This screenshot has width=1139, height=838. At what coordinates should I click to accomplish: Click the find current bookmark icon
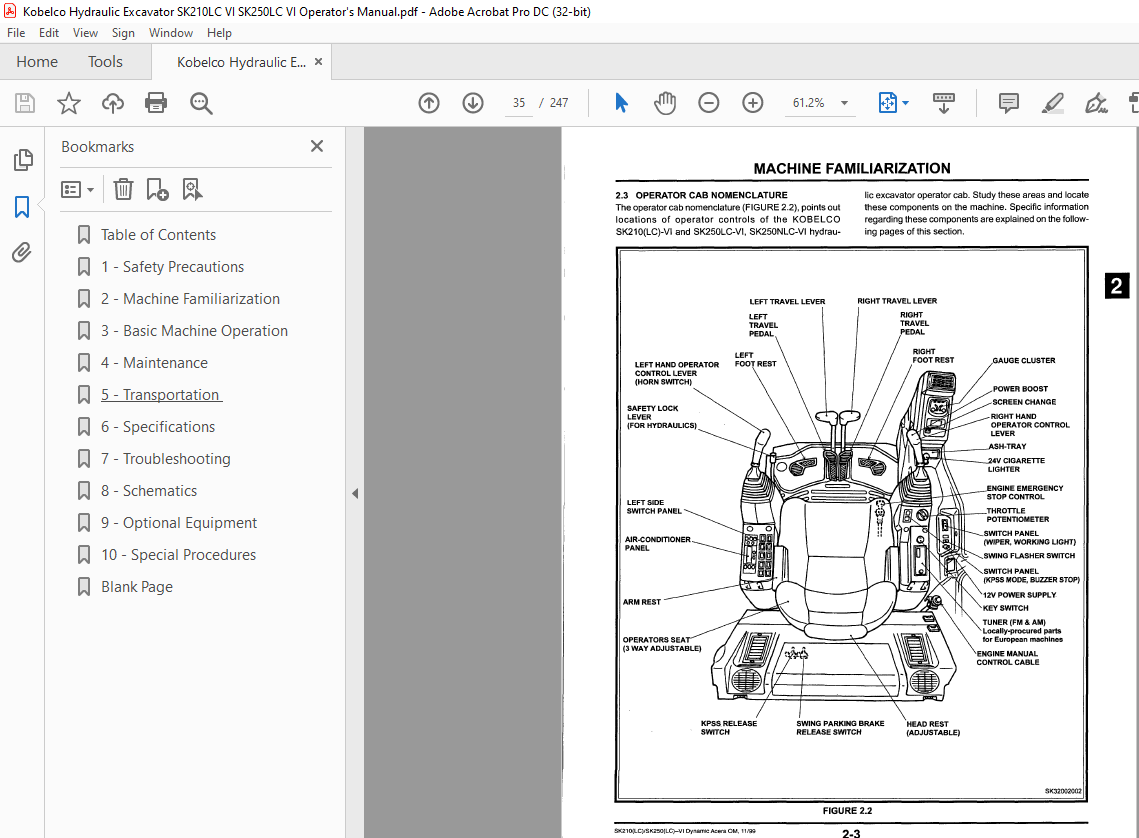[x=192, y=190]
